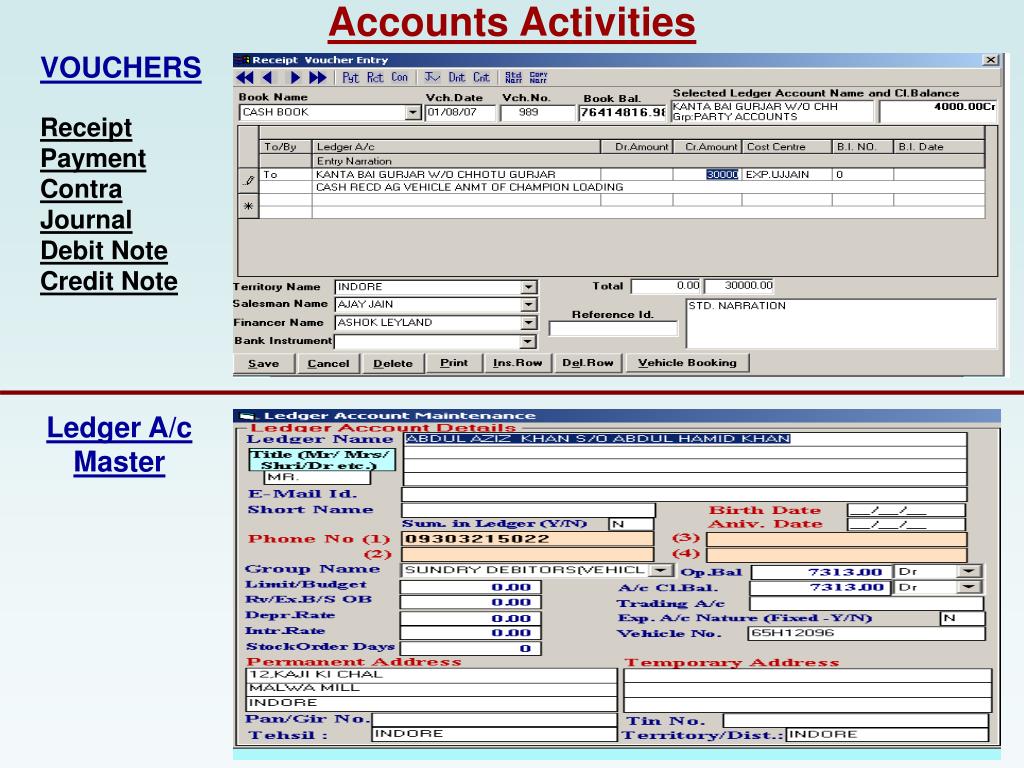This screenshot has width=1024, height=768.
Task: Click the Phone No (1) field
Action: [528, 539]
